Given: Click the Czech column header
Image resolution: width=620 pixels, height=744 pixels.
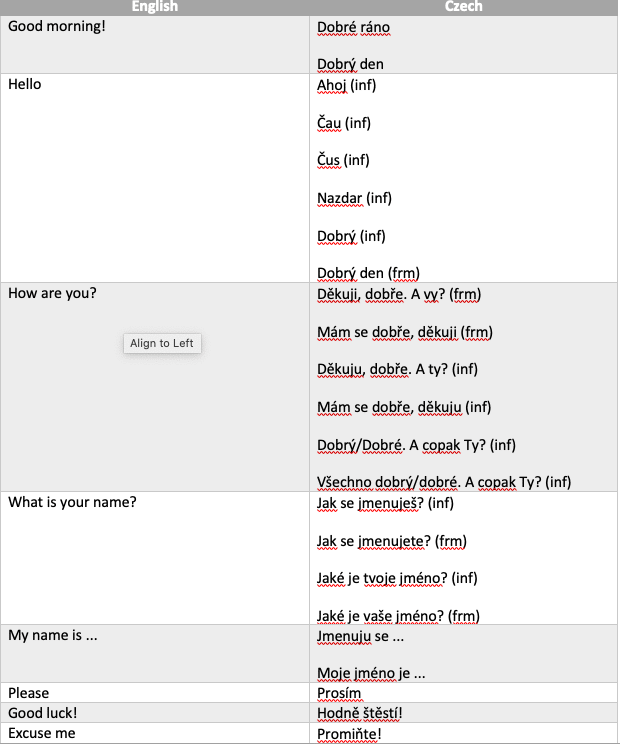Looking at the screenshot, I should (463, 7).
